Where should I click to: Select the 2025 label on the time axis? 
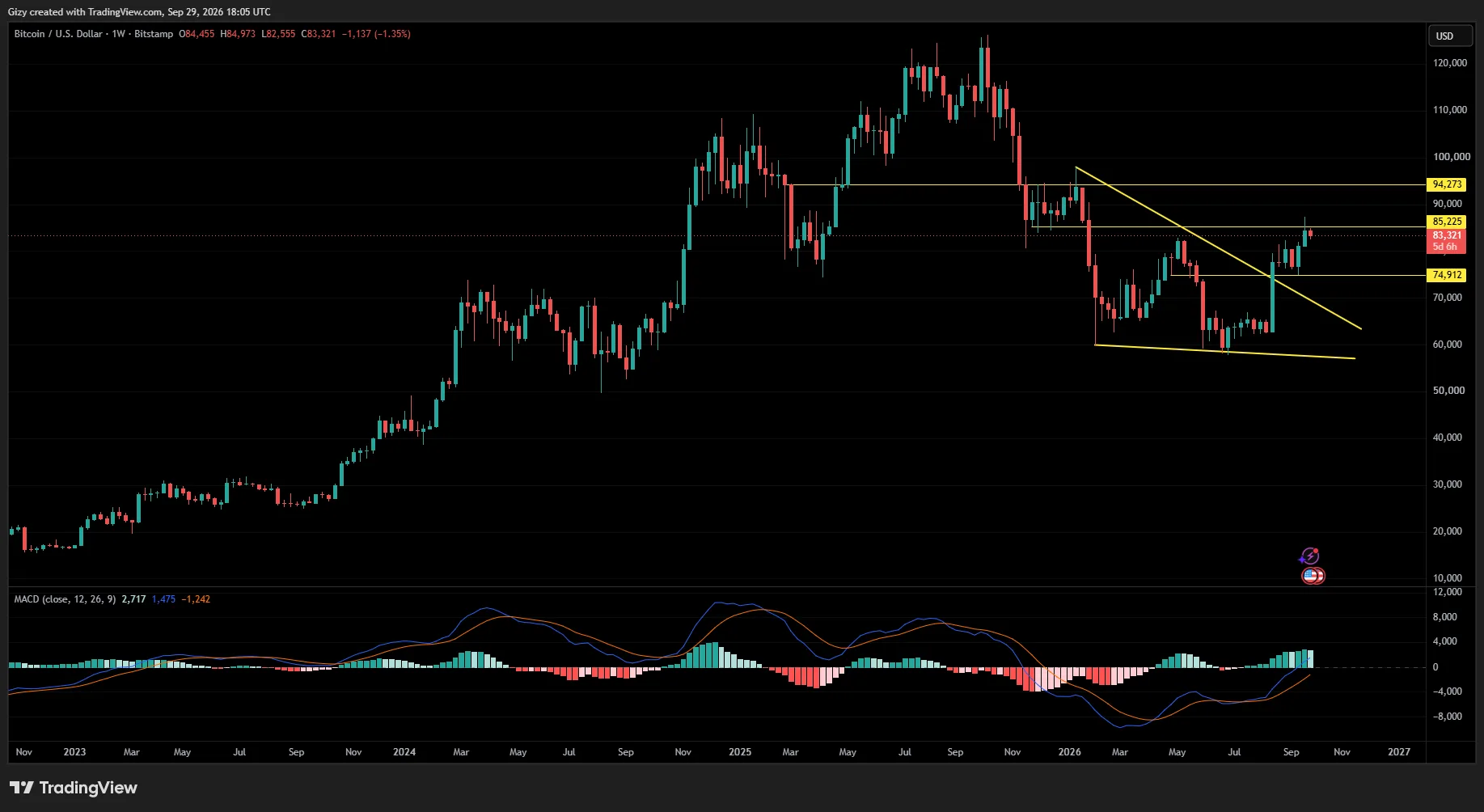click(x=739, y=752)
